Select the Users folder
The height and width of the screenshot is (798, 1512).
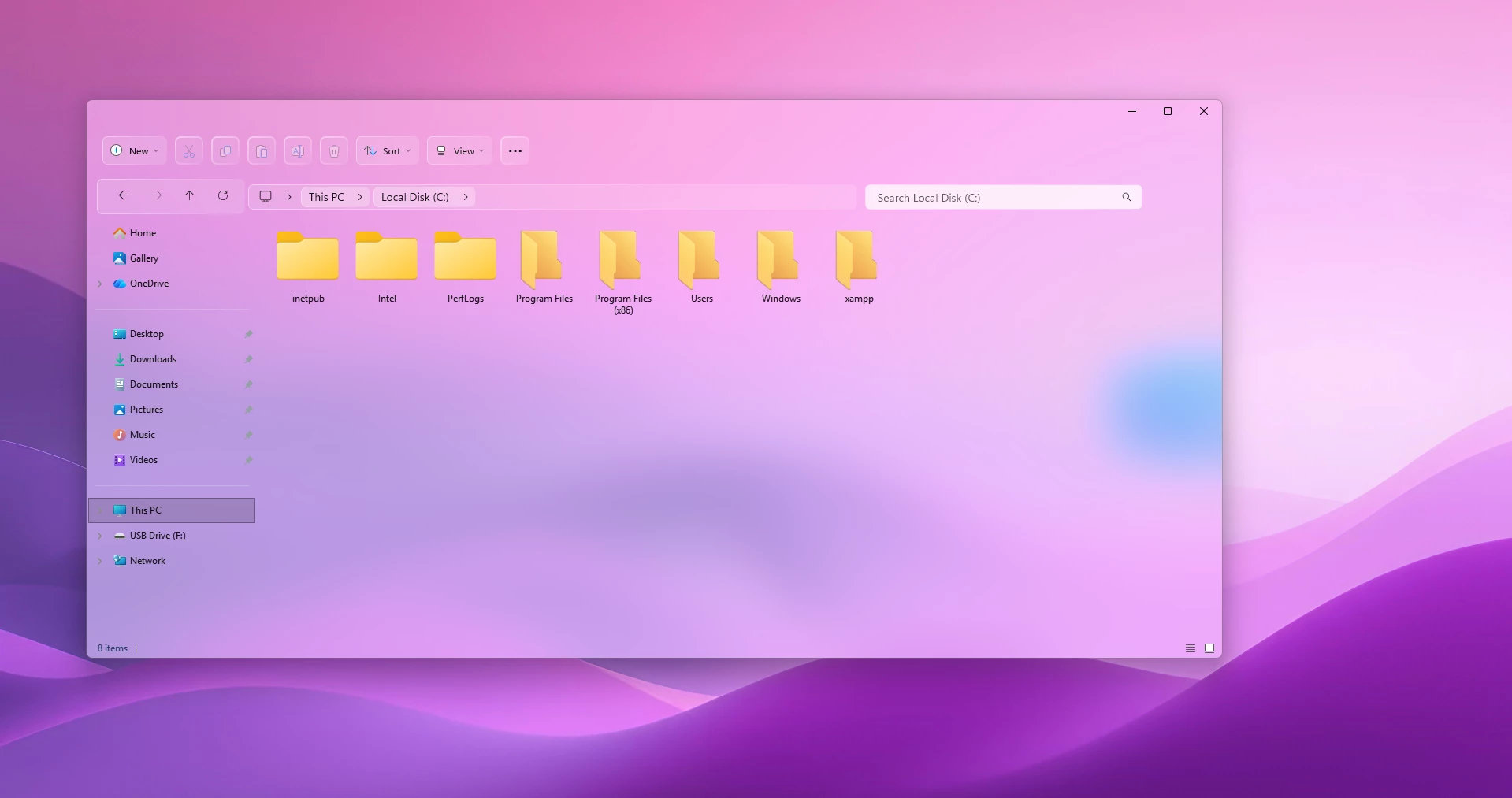[x=702, y=266]
